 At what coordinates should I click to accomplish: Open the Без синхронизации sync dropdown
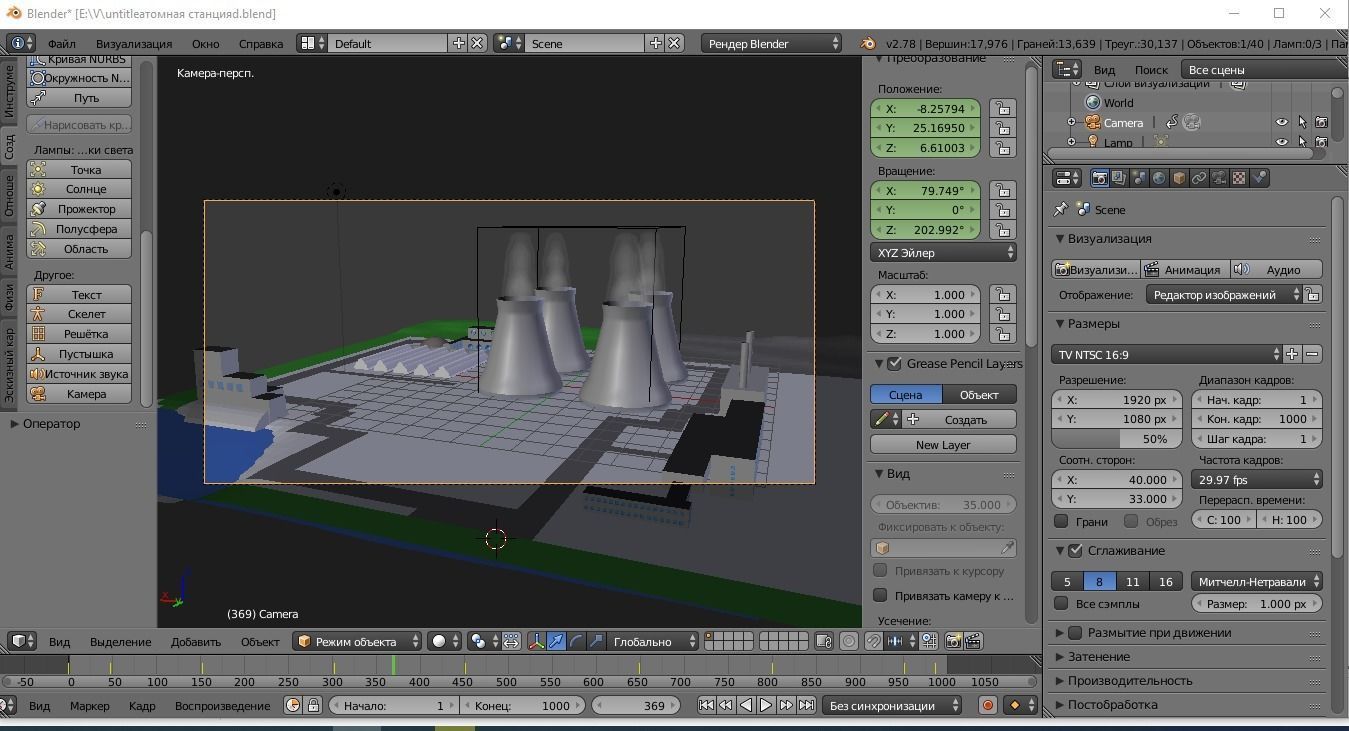tap(891, 705)
